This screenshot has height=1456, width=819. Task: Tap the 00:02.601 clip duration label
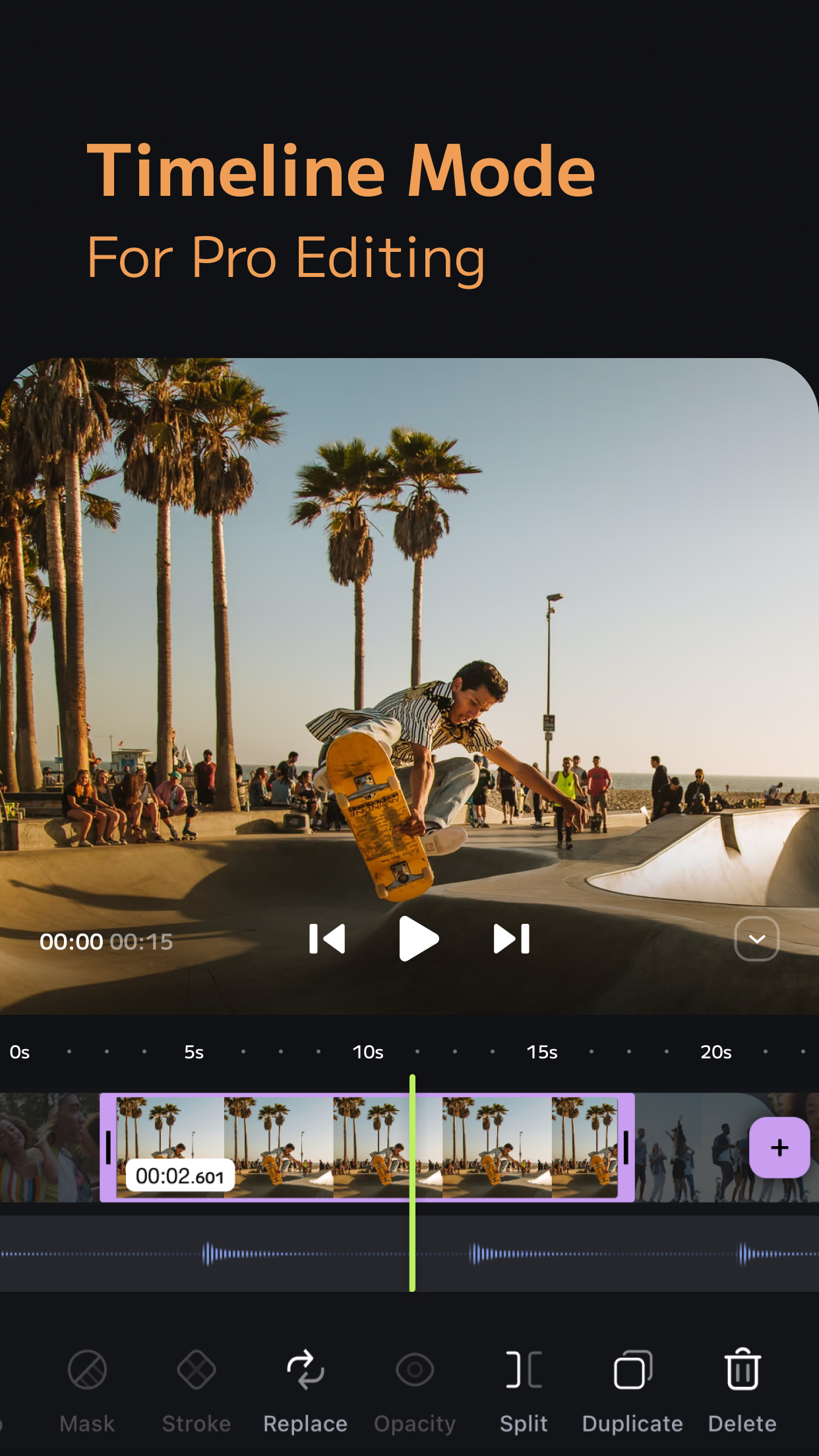[180, 1176]
